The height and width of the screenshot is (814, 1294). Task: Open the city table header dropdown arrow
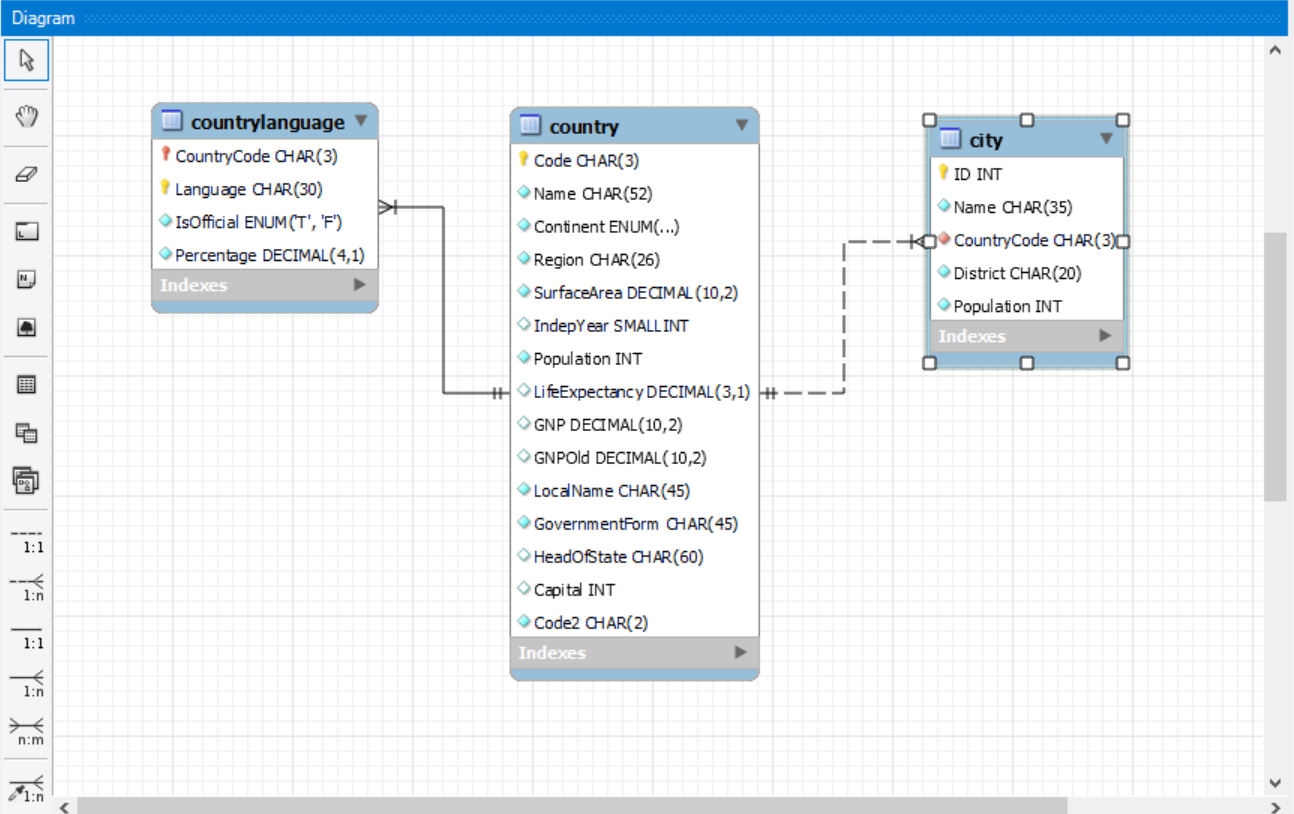[1106, 139]
